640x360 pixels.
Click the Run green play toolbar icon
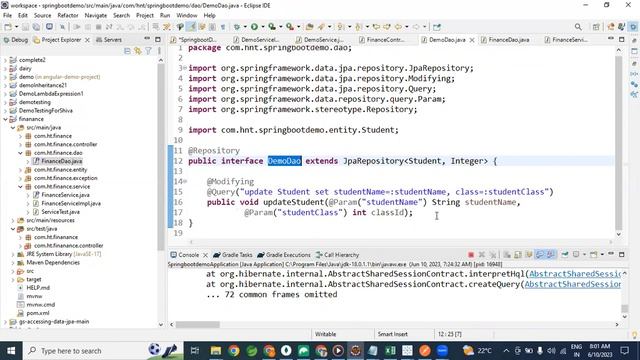(254, 27)
